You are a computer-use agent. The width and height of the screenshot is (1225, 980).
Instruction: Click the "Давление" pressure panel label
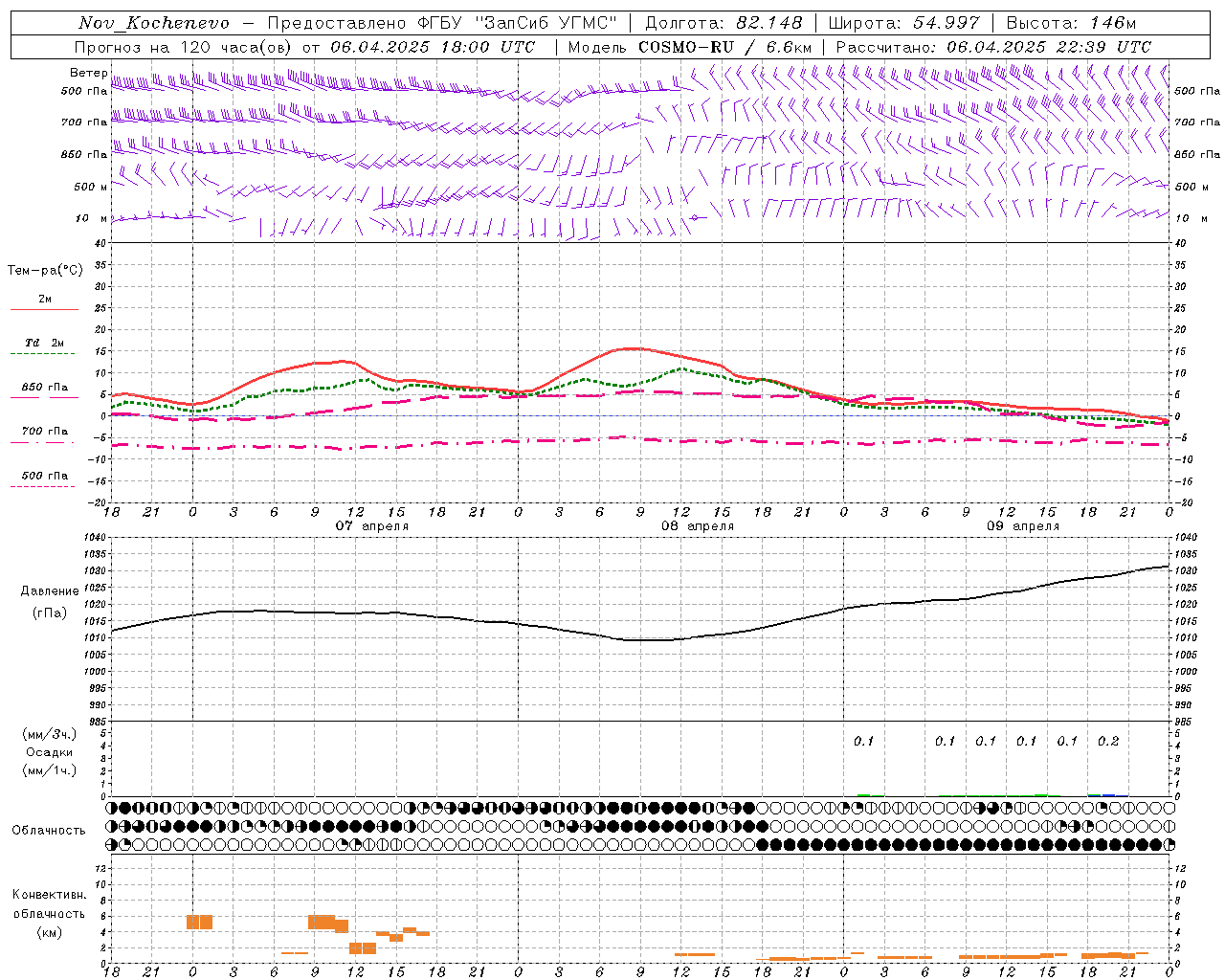point(50,591)
